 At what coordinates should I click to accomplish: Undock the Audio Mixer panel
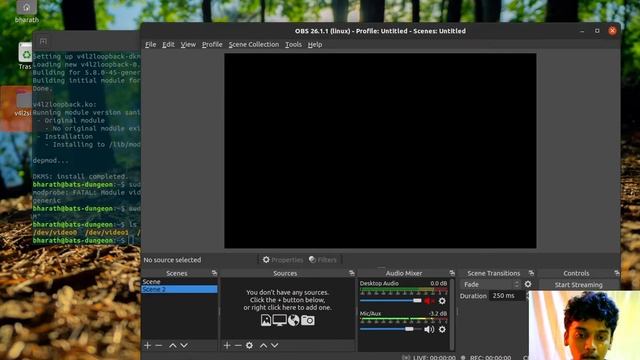tap(452, 273)
